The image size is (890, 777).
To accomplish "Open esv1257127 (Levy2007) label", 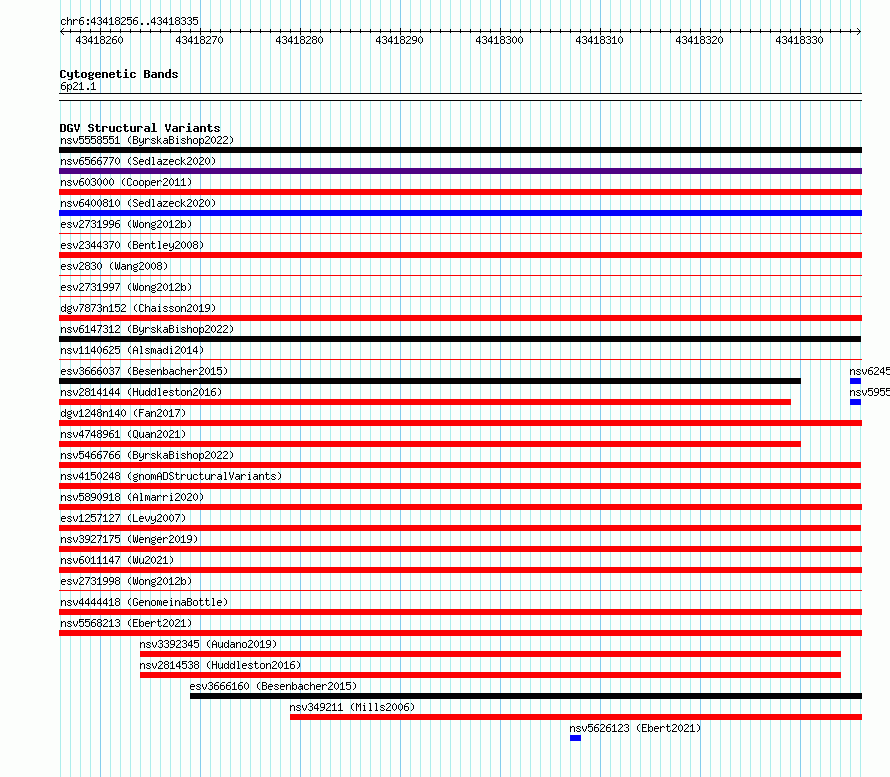I will pyautogui.click(x=123, y=518).
